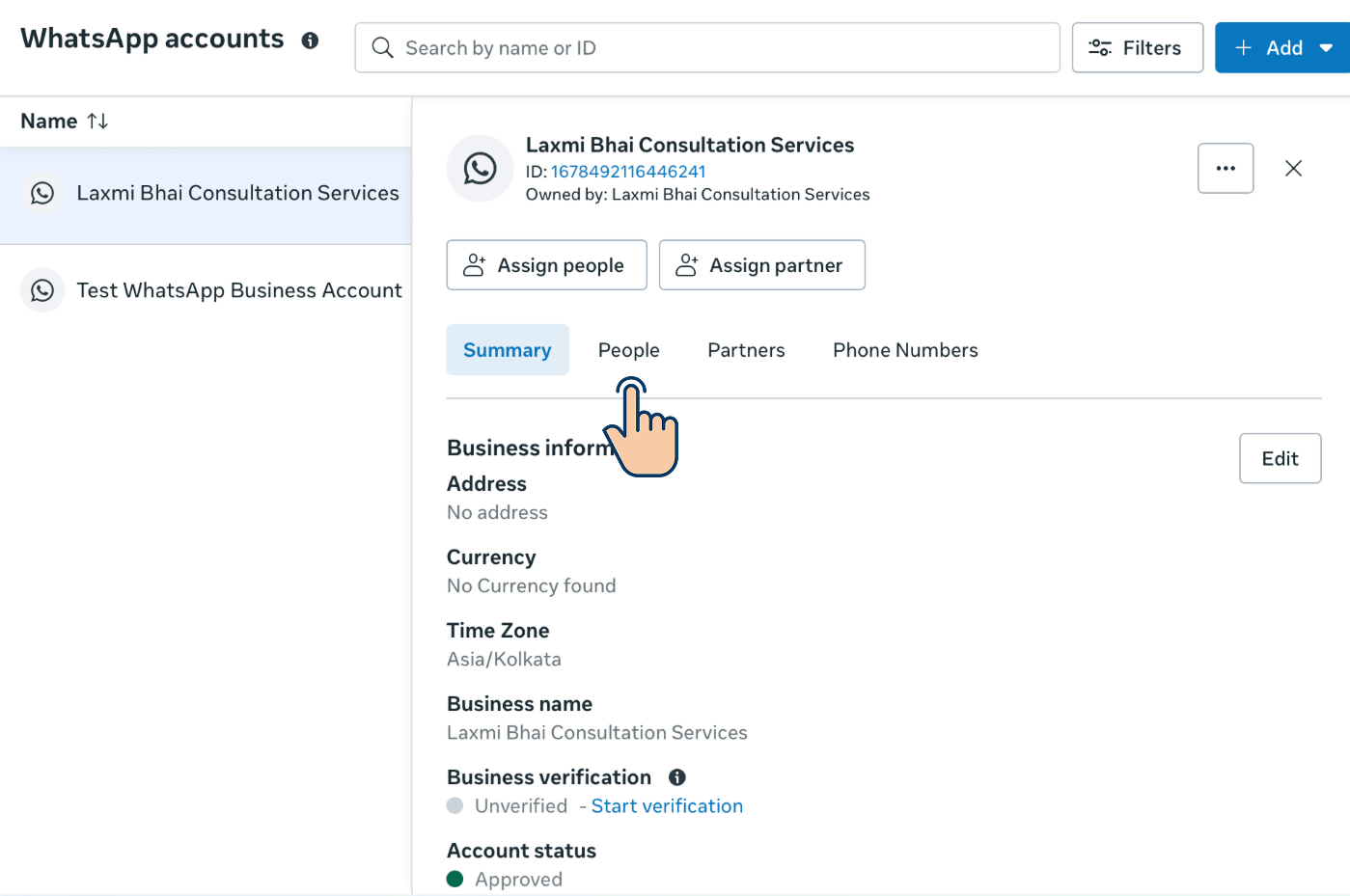Image resolution: width=1350 pixels, height=896 pixels.
Task: Click the search magnifier icon
Action: click(382, 48)
